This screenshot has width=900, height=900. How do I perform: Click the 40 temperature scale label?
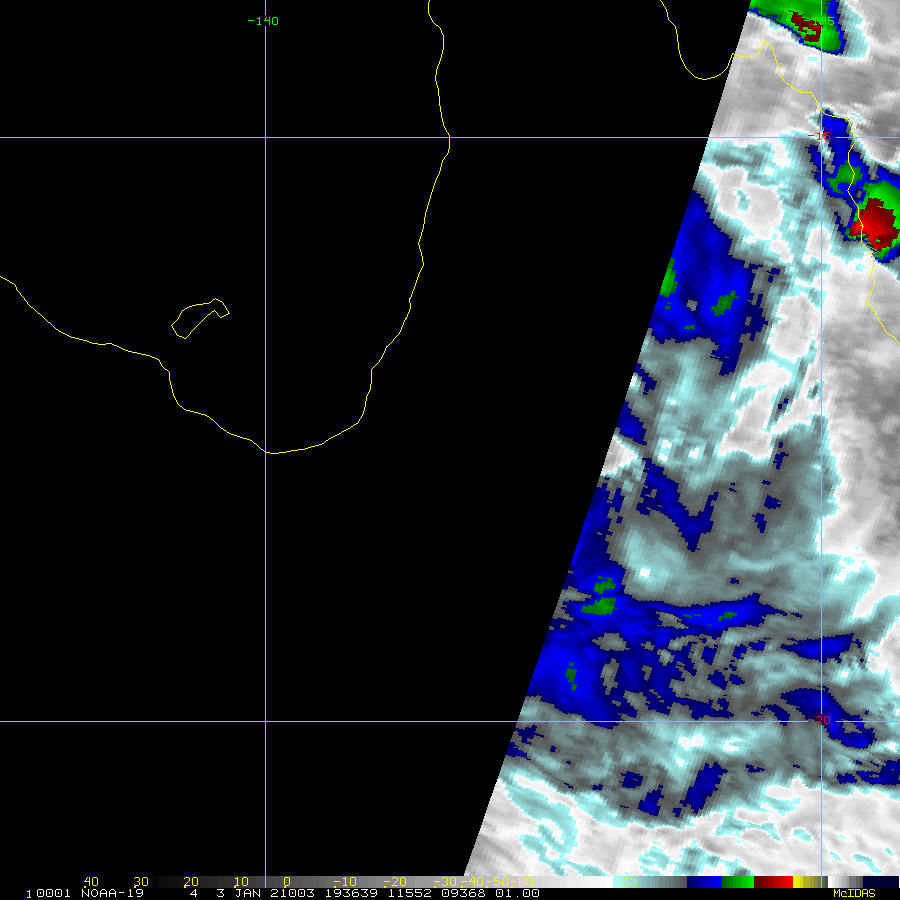(x=91, y=882)
